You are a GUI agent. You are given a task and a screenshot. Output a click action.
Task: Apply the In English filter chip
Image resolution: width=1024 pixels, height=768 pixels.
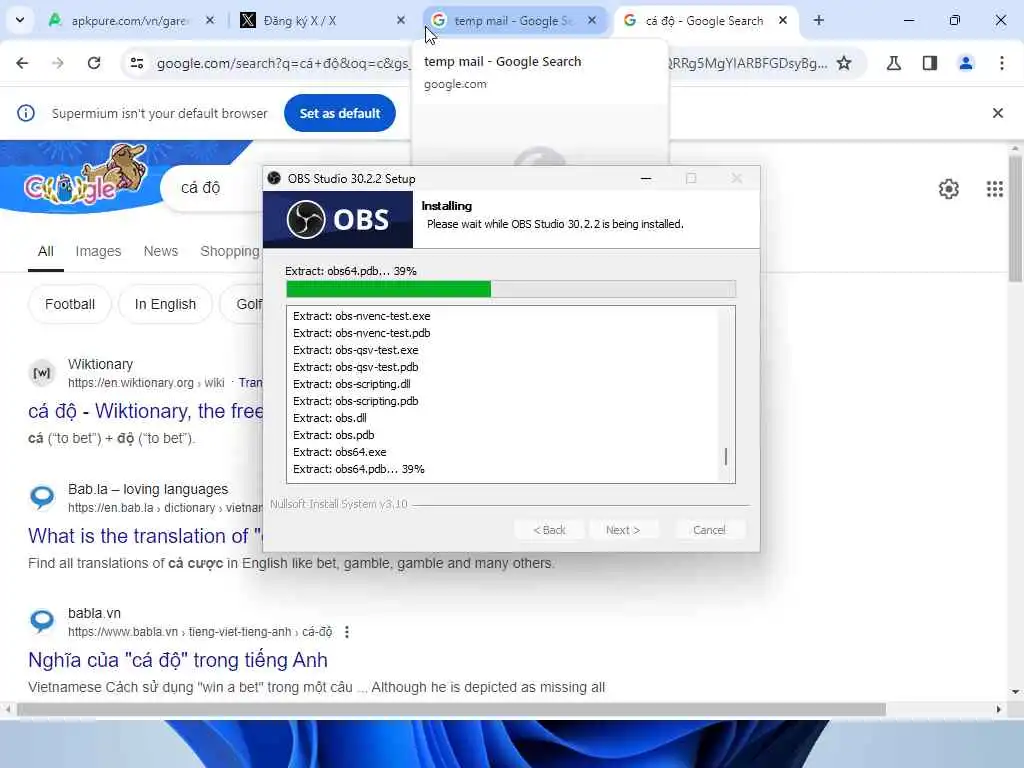tap(165, 304)
